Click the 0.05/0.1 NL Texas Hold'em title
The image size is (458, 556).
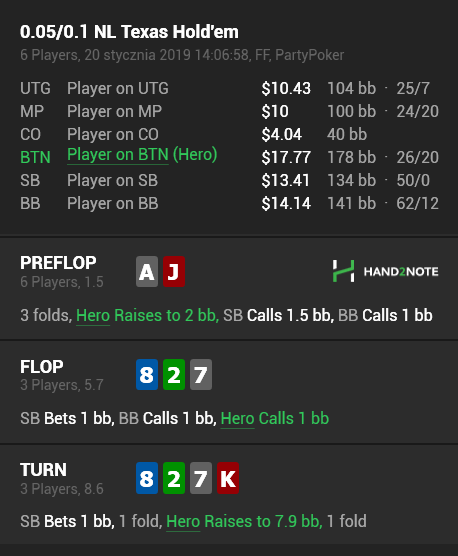[x=129, y=32]
